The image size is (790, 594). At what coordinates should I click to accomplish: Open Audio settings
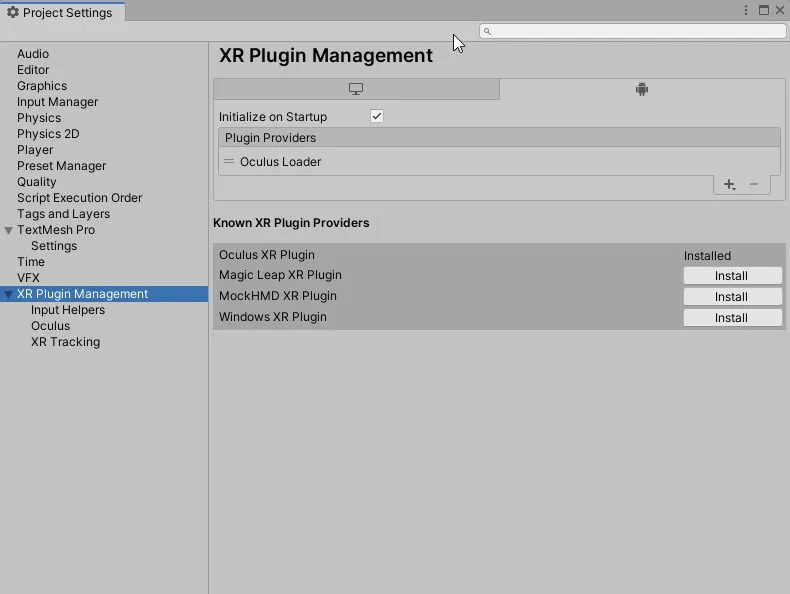click(x=33, y=54)
